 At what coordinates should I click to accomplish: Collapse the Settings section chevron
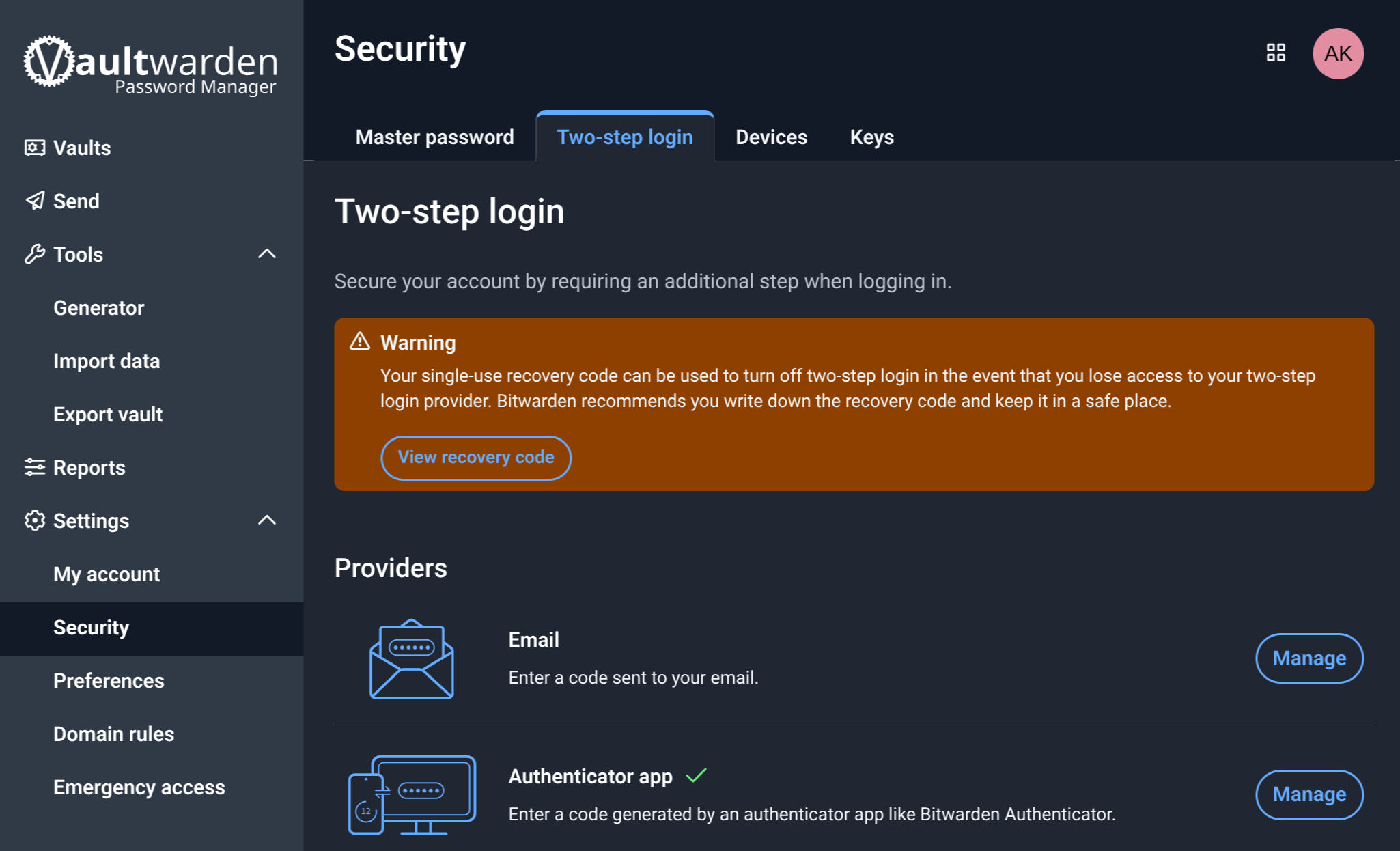tap(267, 520)
